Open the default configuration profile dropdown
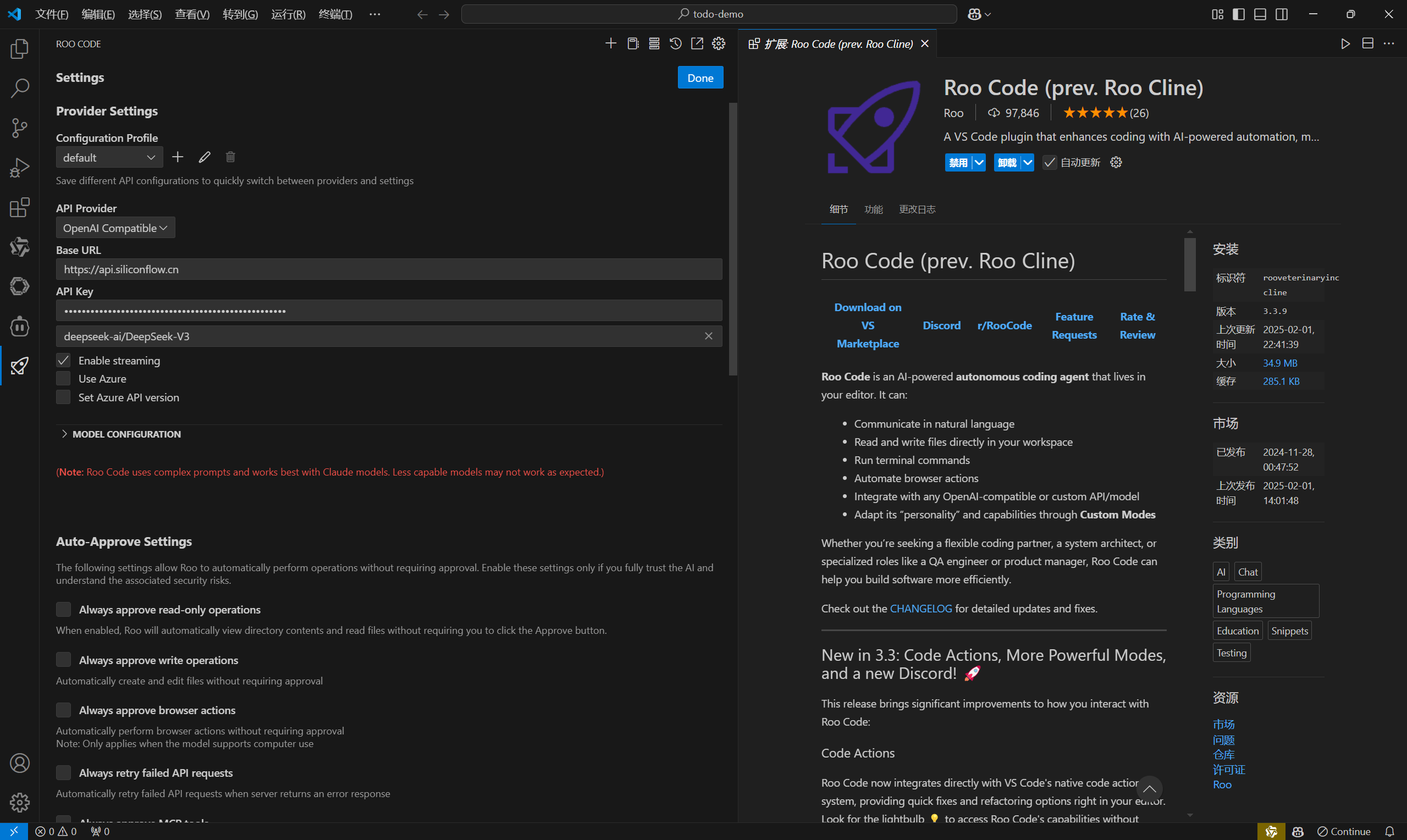The image size is (1407, 840). pos(109,157)
